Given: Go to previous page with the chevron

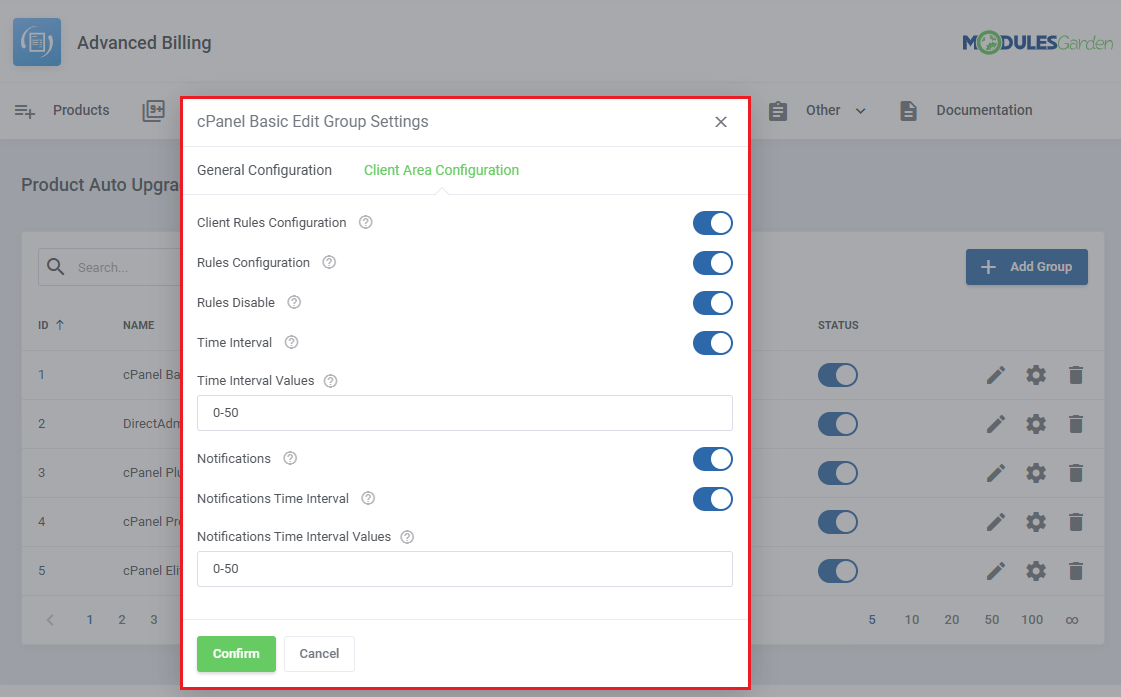Looking at the screenshot, I should pyautogui.click(x=50, y=620).
